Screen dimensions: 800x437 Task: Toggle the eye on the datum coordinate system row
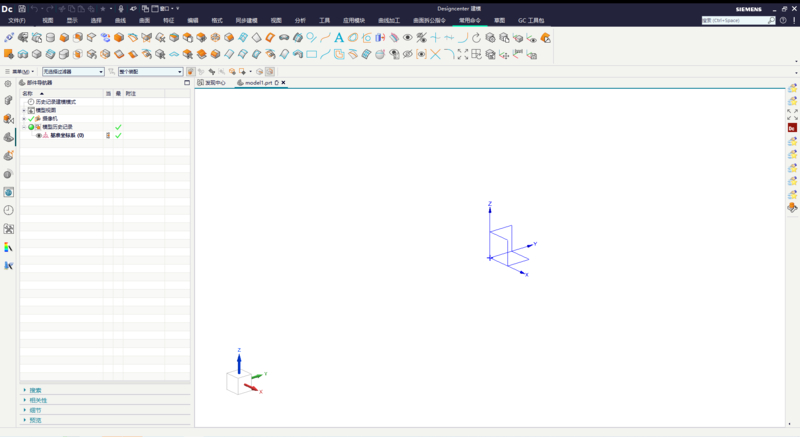click(39, 136)
